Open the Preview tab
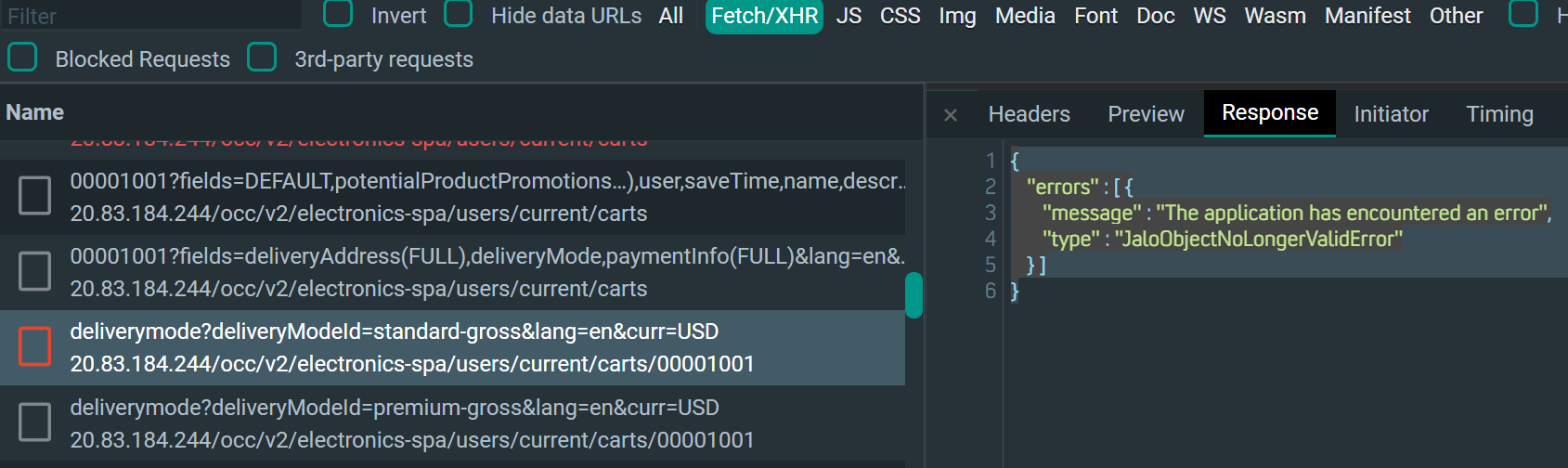 point(1146,114)
